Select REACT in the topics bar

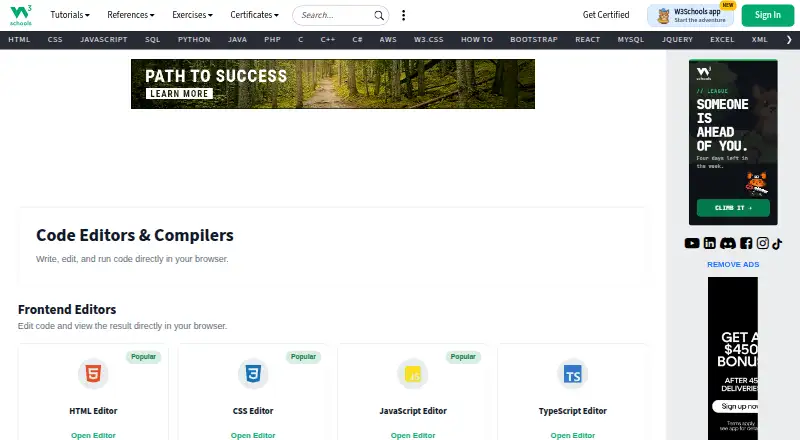[587, 40]
